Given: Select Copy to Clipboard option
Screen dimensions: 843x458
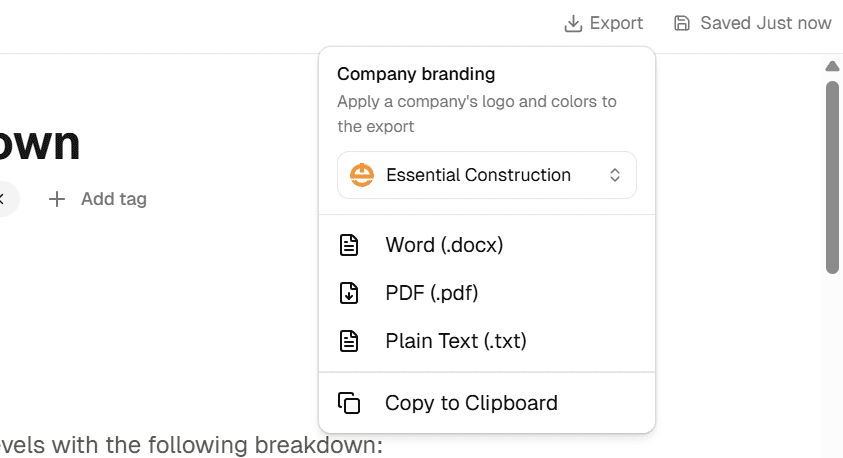Looking at the screenshot, I should 471,403.
